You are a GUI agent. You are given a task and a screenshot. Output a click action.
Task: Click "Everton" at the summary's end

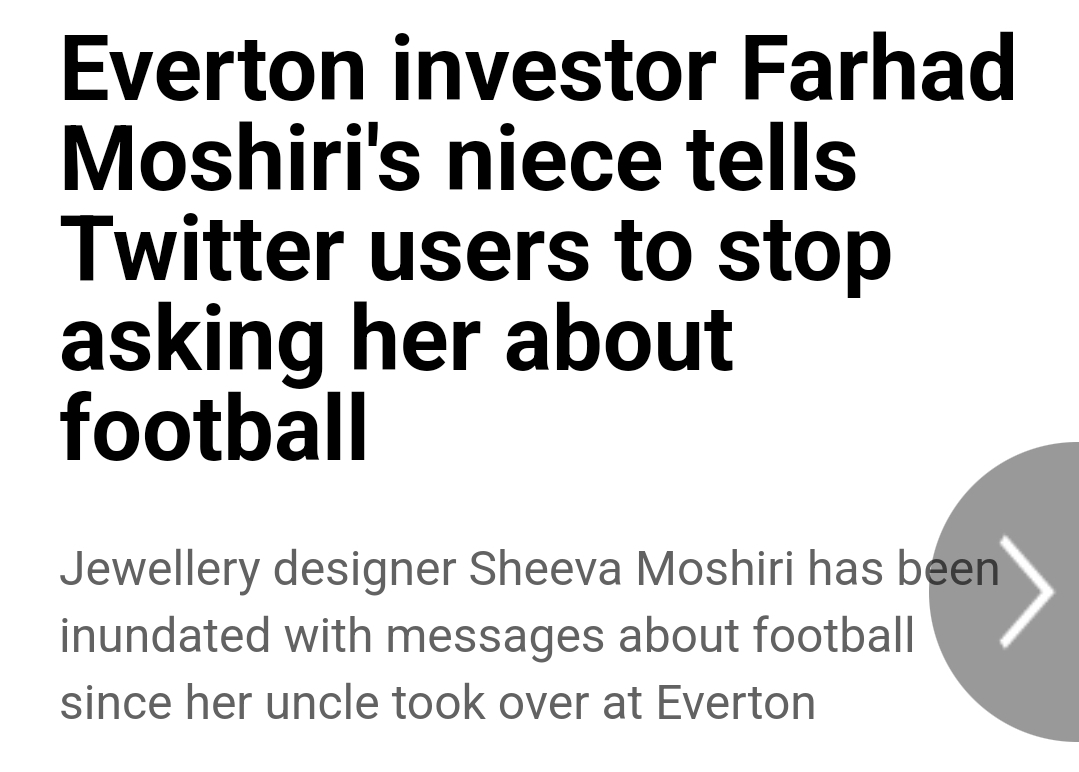[735, 703]
